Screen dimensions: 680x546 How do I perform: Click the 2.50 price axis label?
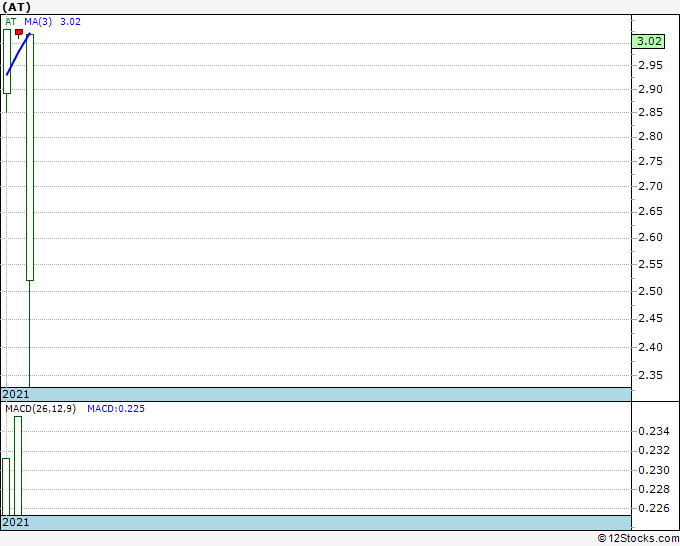651,291
